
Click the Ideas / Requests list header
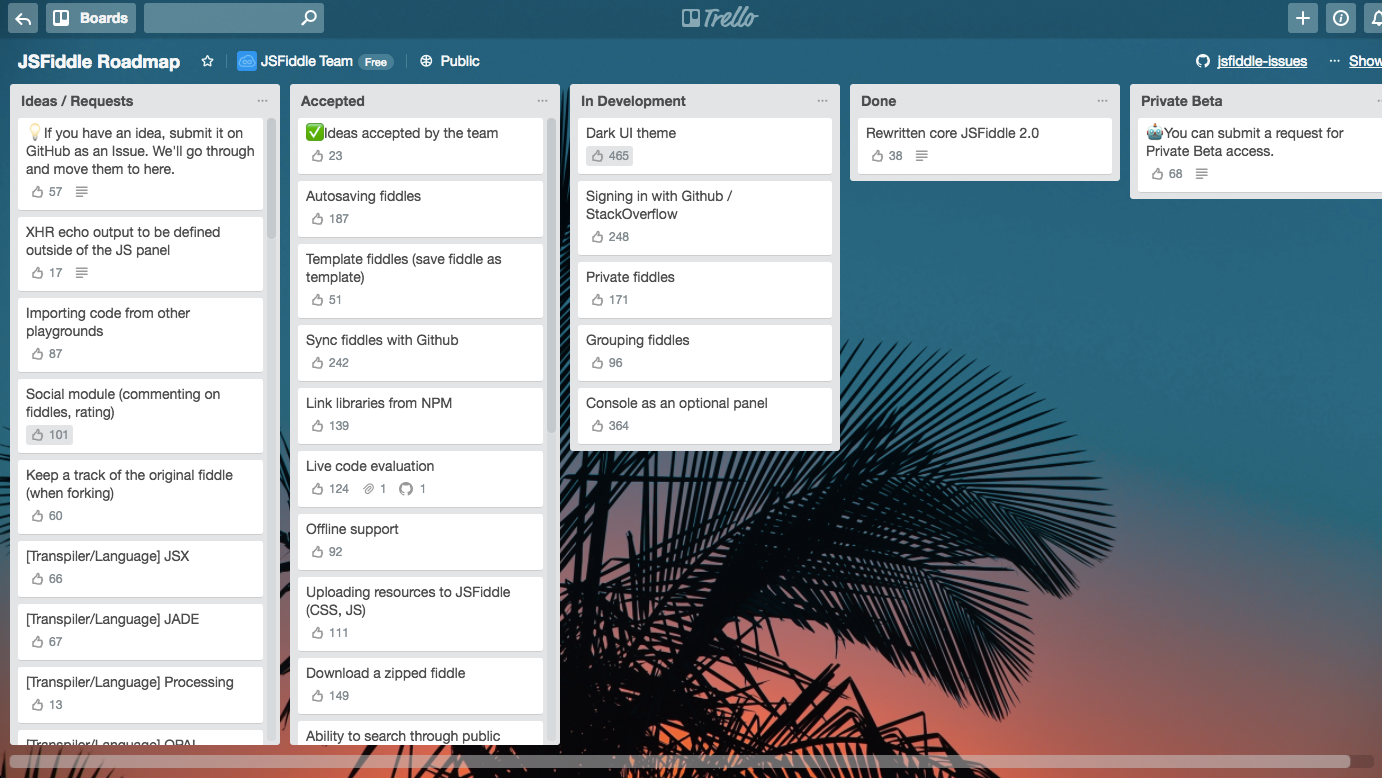pos(77,101)
